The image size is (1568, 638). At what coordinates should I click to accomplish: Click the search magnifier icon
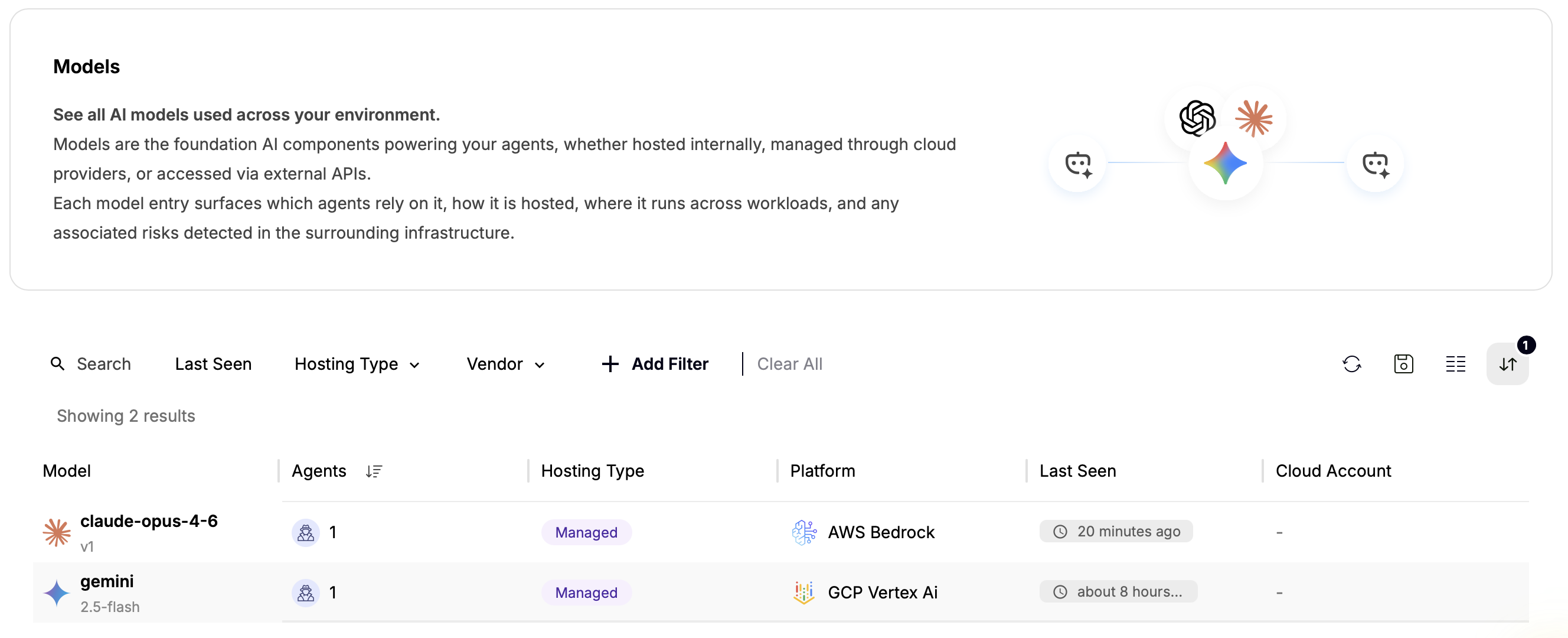(x=57, y=364)
